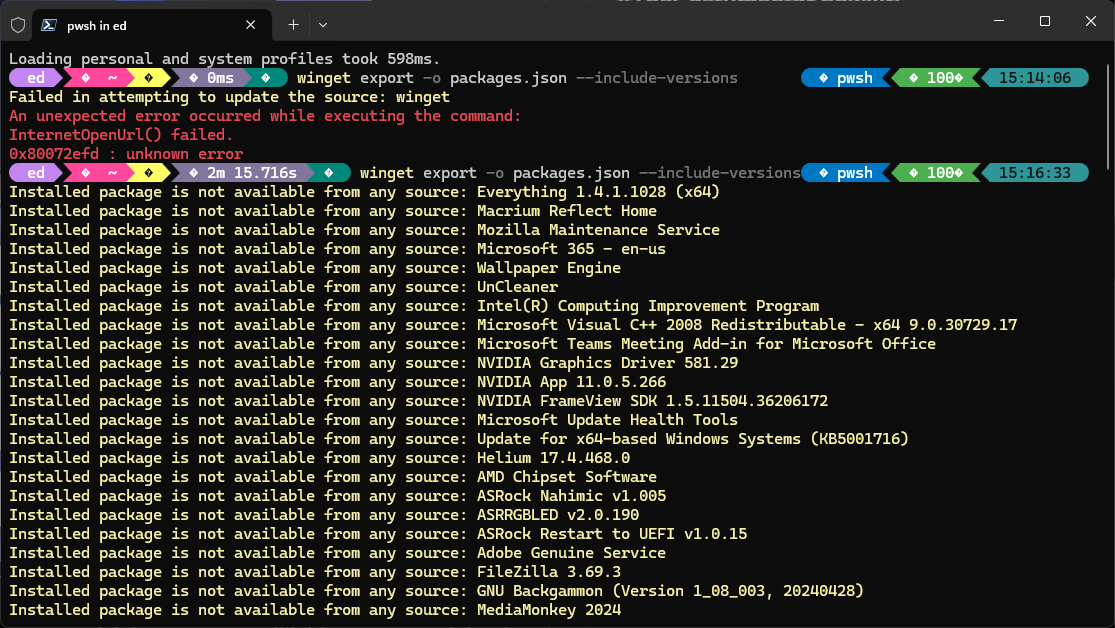
Task: Click the 'NVIDIA Graphics Driver 581.29' text
Action: [607, 363]
